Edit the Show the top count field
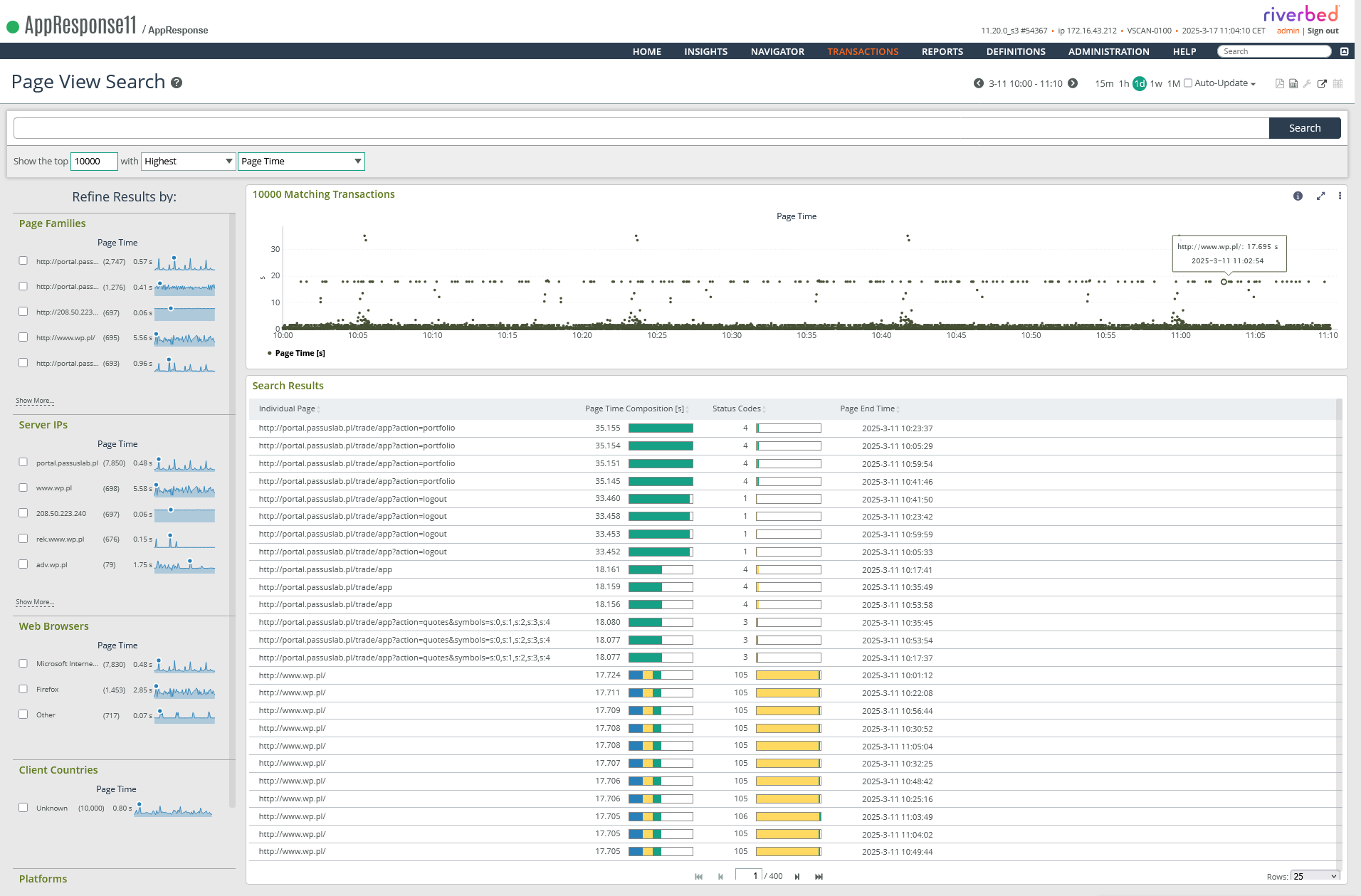The width and height of the screenshot is (1361, 896). click(94, 162)
